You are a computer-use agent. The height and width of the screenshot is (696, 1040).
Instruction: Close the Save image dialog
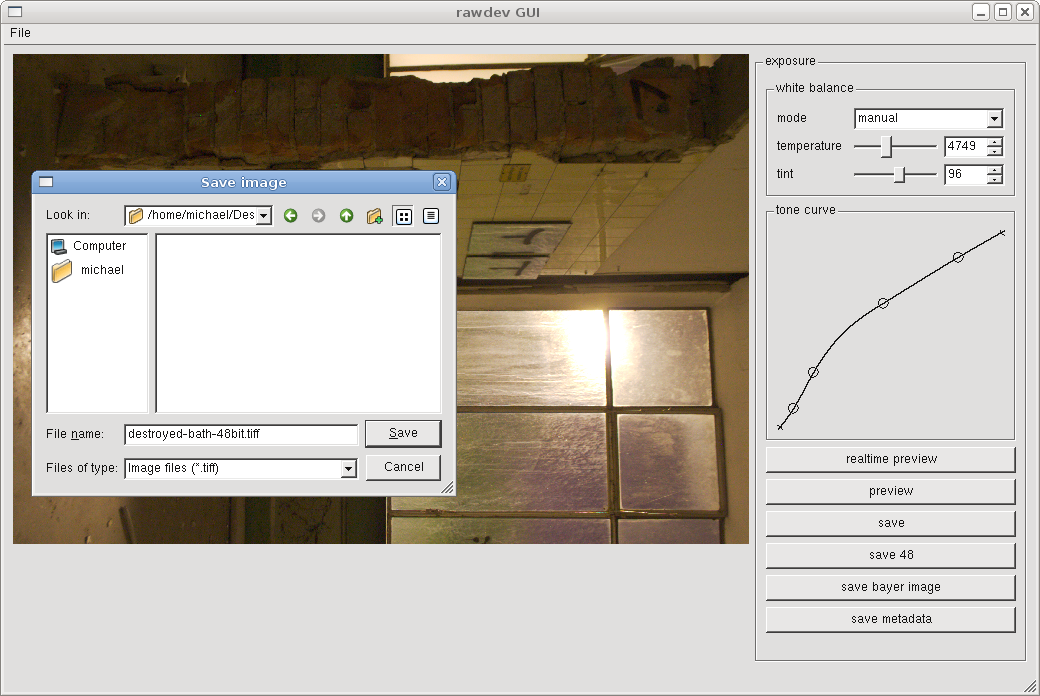pos(441,182)
